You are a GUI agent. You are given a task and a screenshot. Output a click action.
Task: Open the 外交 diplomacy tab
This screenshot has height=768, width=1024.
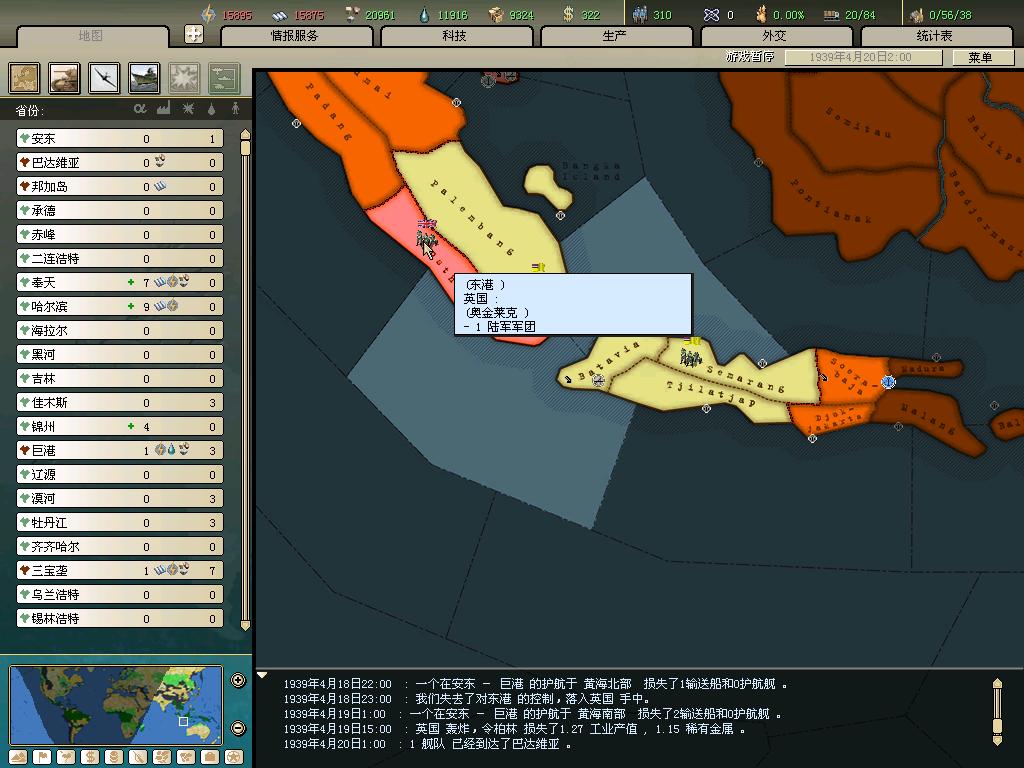[x=774, y=36]
